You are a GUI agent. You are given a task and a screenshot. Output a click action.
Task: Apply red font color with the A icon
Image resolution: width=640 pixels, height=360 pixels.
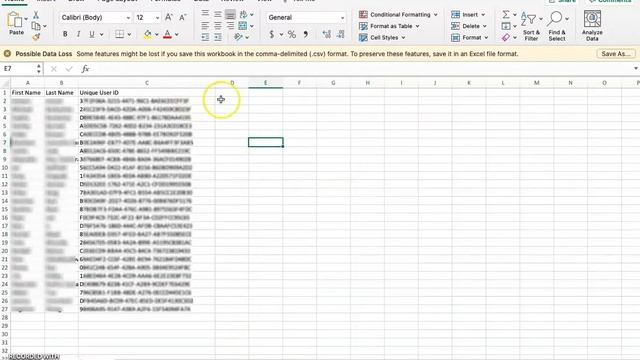[167, 34]
